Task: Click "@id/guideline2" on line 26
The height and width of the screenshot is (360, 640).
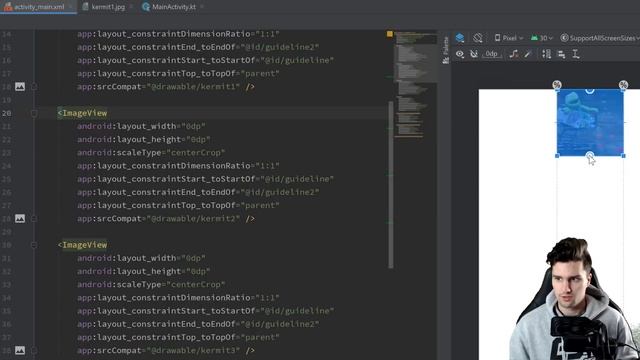Action: [280, 192]
